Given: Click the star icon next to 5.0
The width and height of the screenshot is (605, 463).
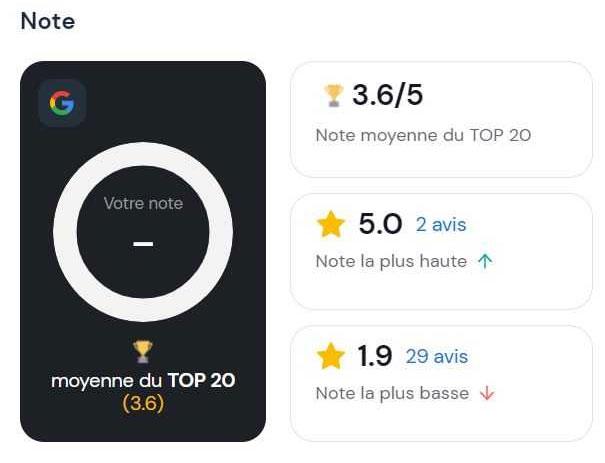Looking at the screenshot, I should (x=331, y=224).
